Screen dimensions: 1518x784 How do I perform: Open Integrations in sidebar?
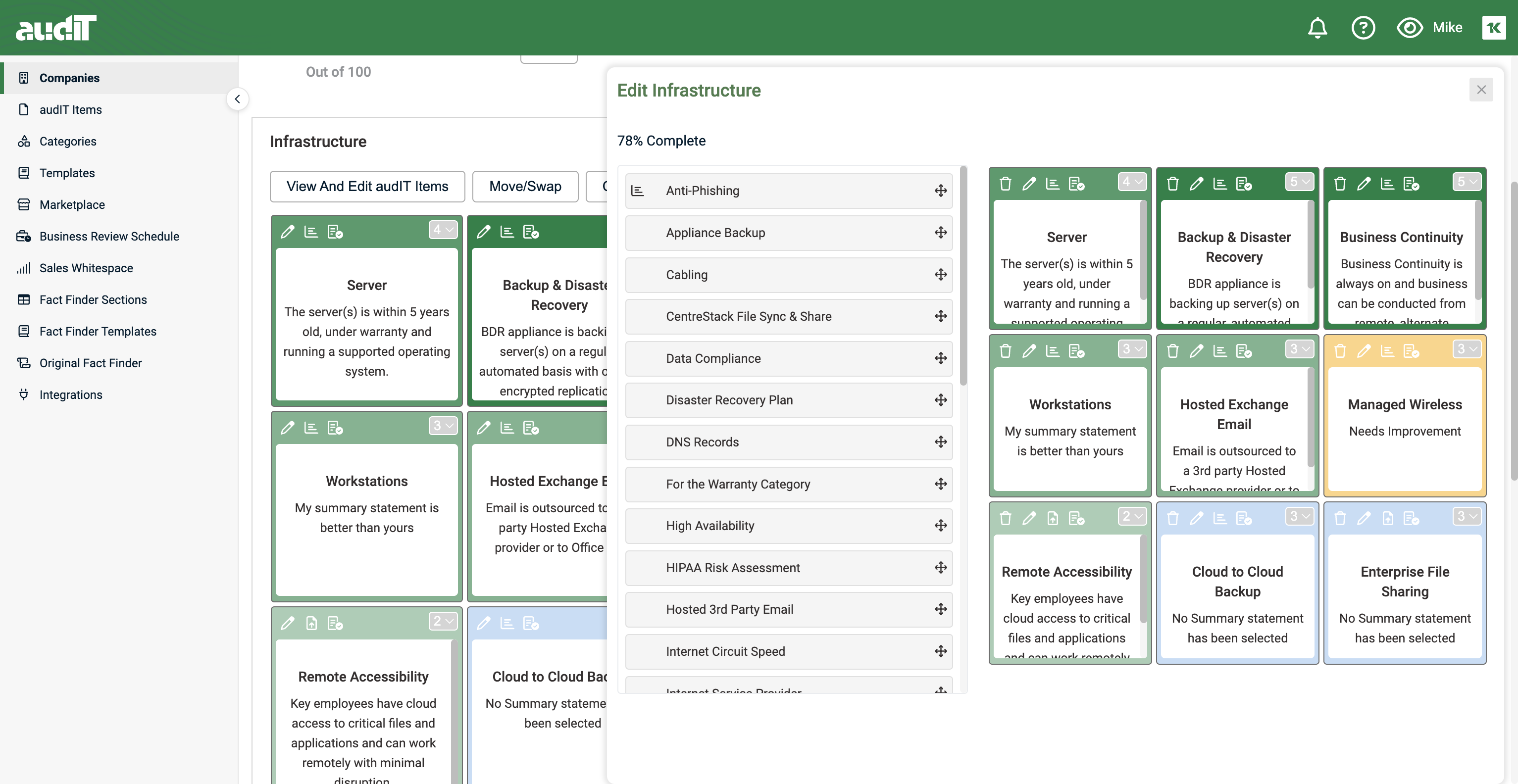tap(71, 394)
